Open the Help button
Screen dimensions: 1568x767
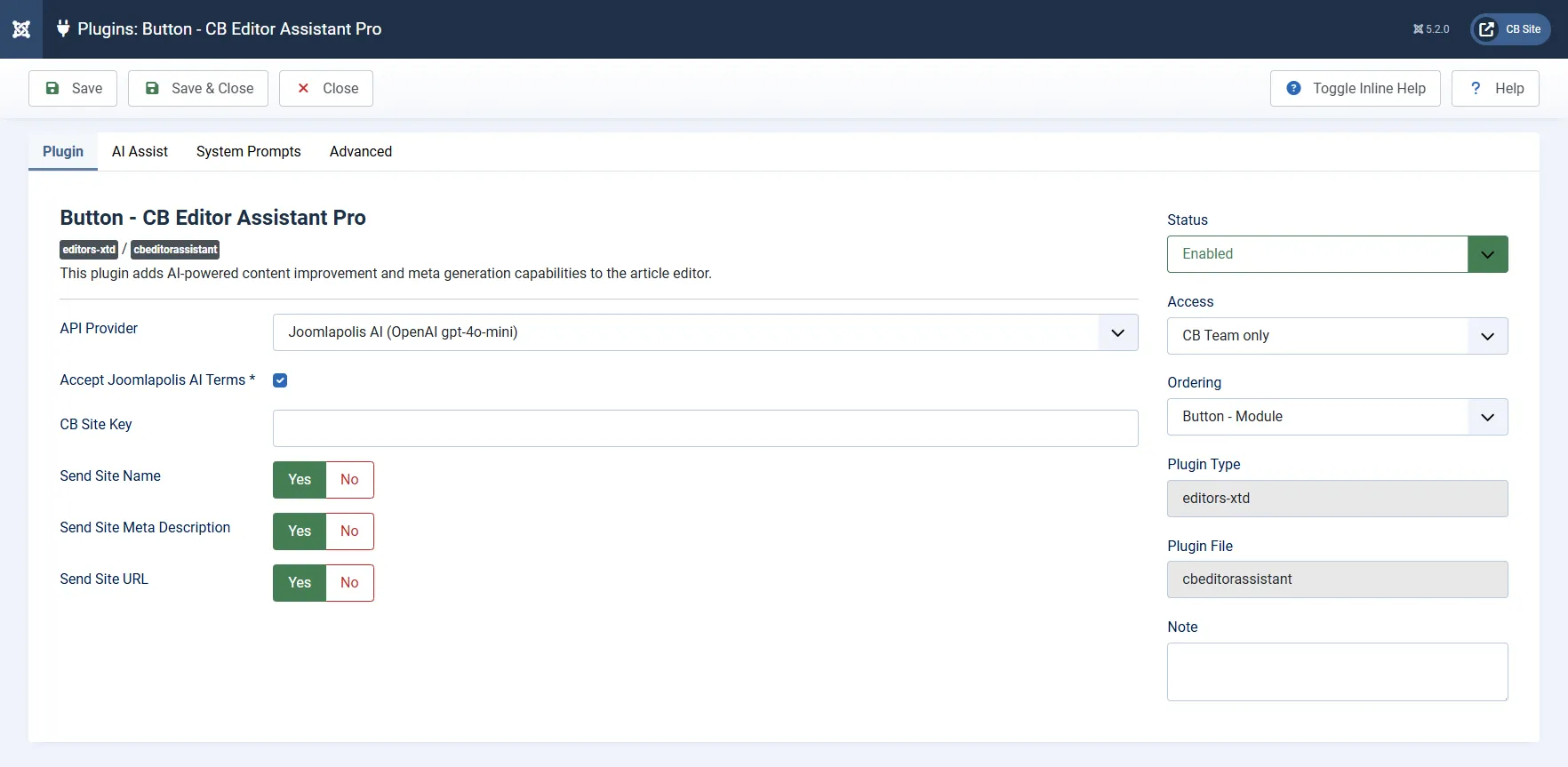coord(1495,88)
